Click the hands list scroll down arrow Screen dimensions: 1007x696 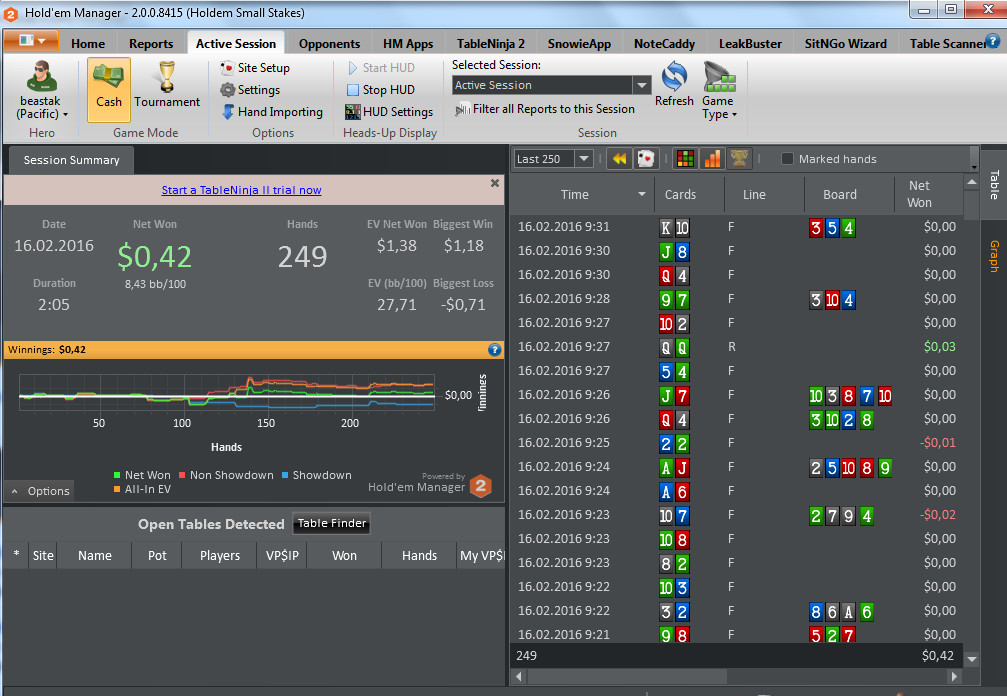(972, 659)
